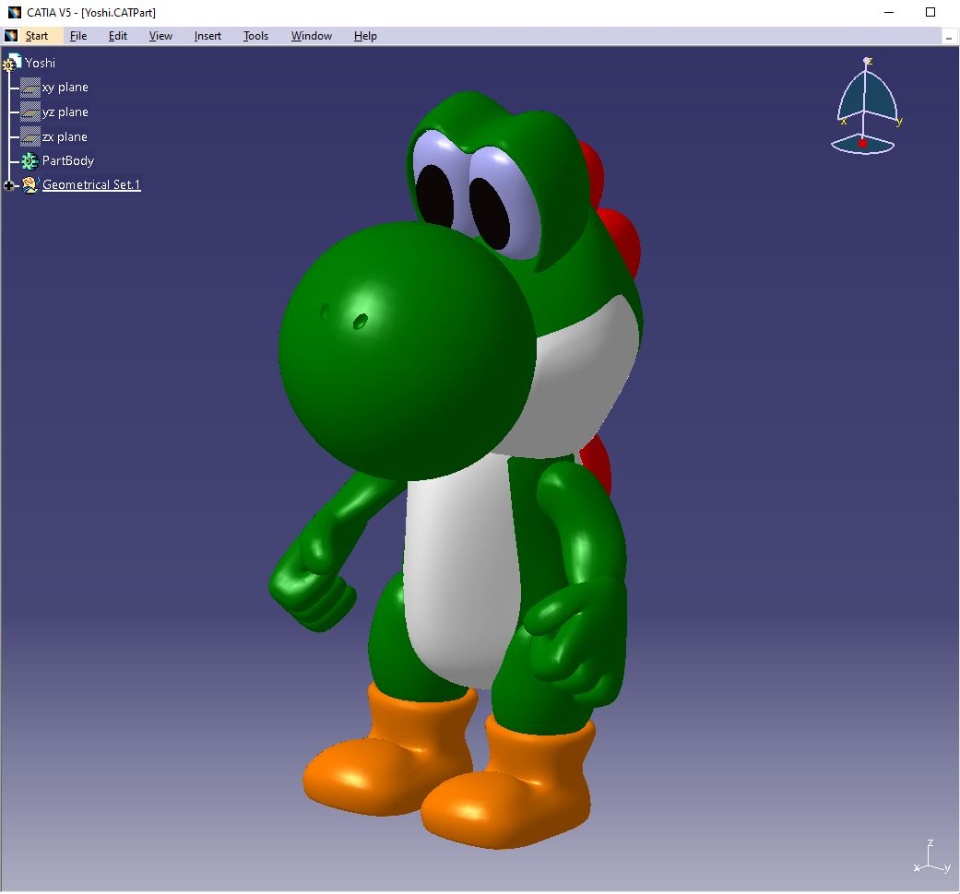Open the View menu

pos(160,36)
